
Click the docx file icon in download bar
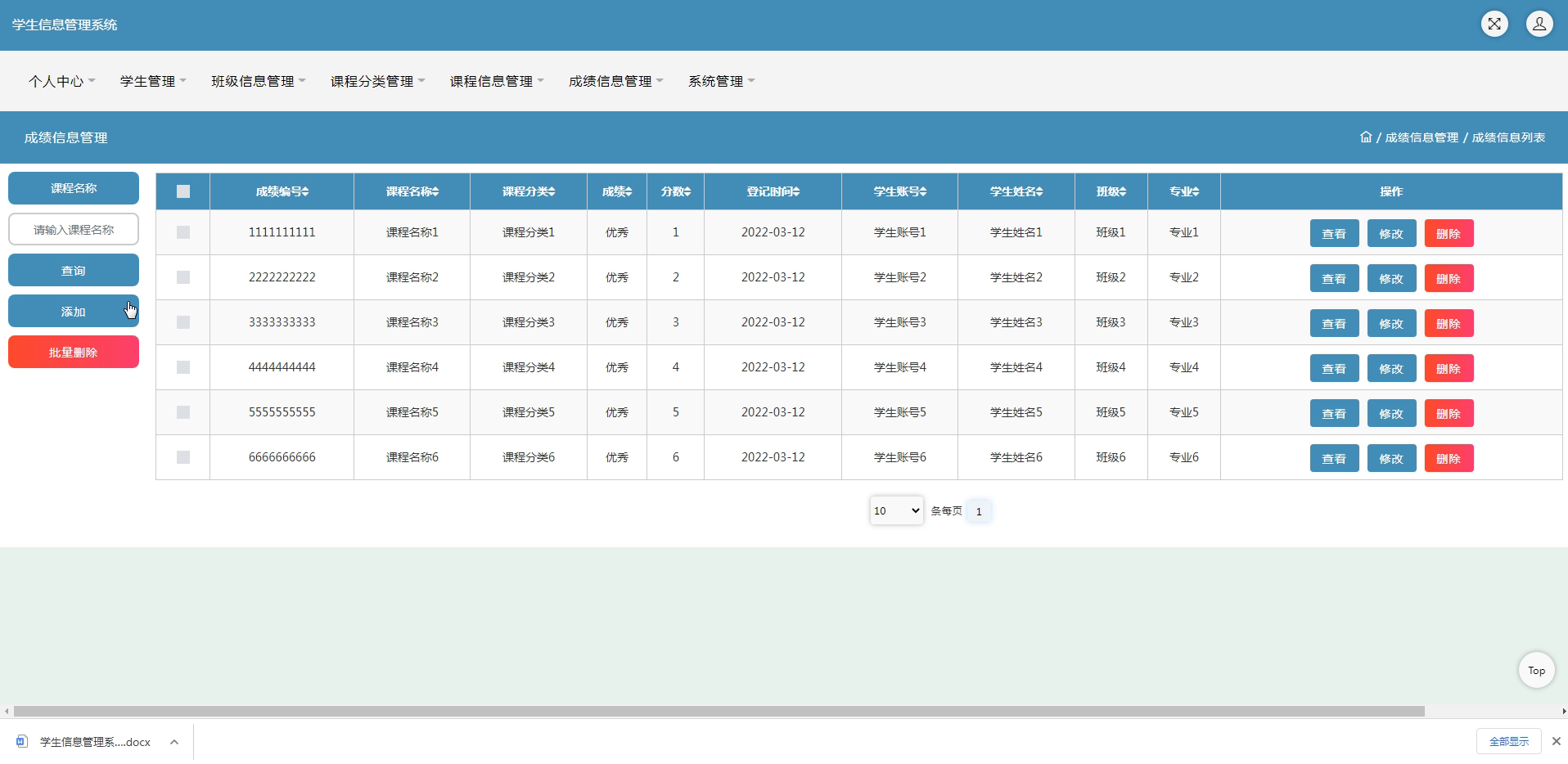[x=22, y=741]
